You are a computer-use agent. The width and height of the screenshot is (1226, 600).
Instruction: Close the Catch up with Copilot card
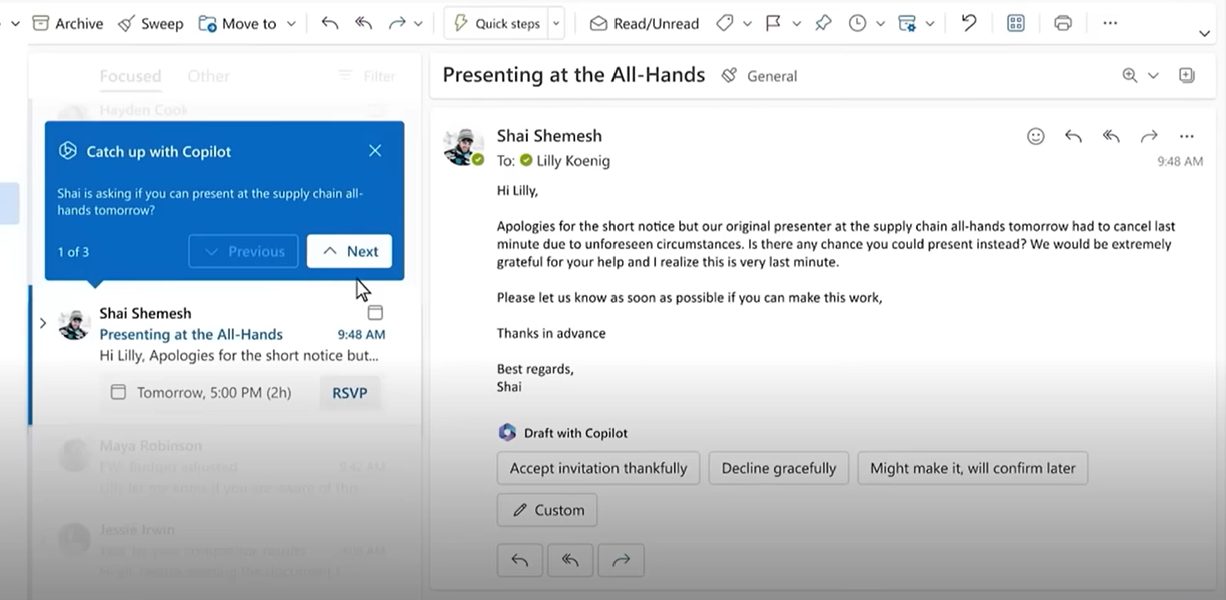(x=375, y=151)
